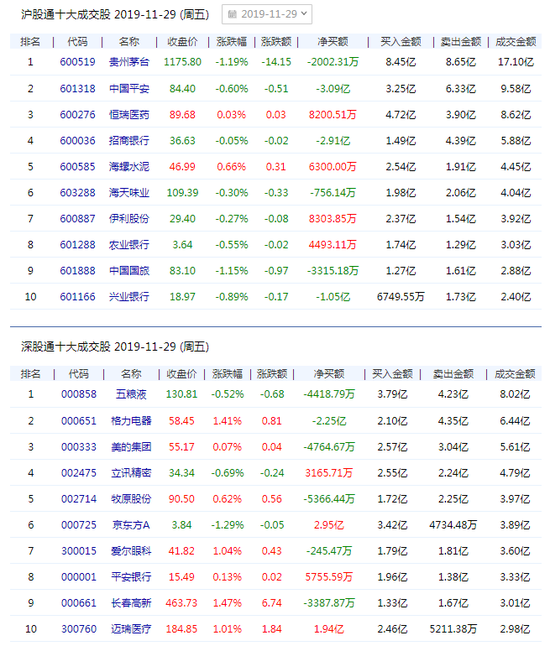Open 平安银行 stock name link
Viewport: 550px width, 646px height.
tap(131, 577)
